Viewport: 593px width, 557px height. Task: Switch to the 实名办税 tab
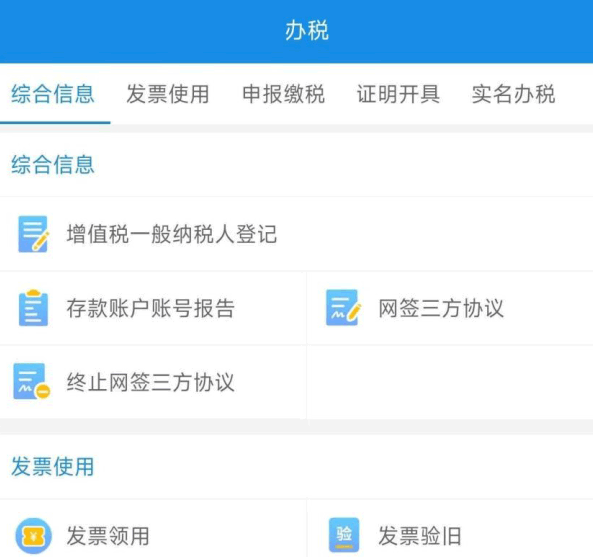514,94
